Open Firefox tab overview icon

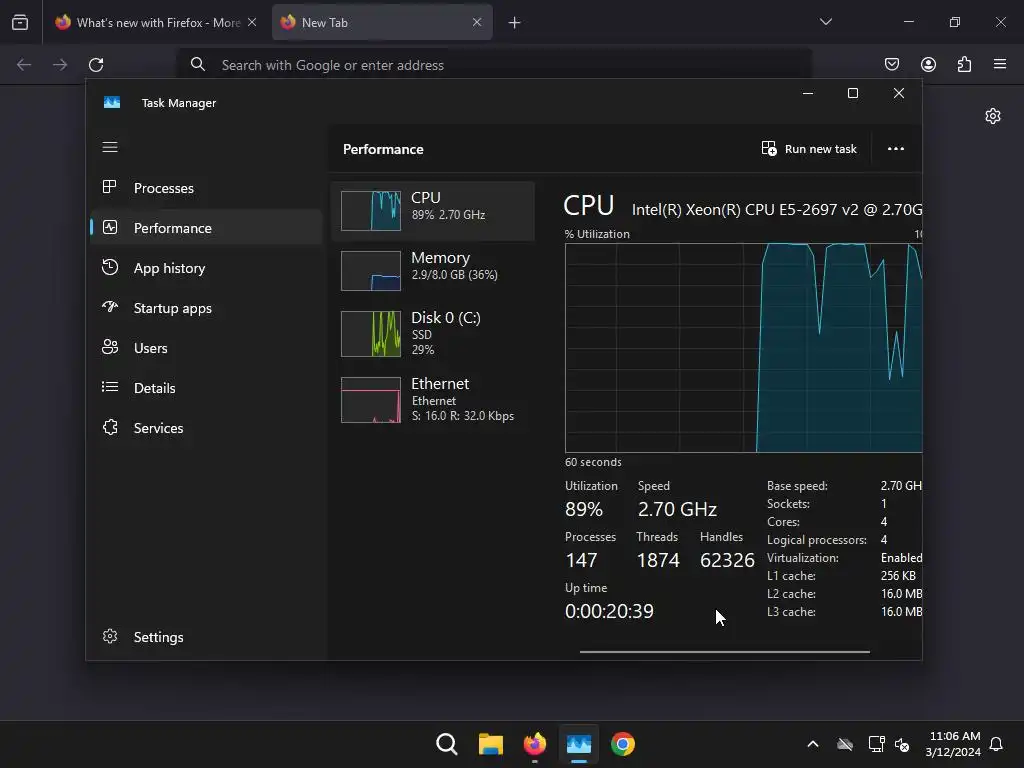20,22
